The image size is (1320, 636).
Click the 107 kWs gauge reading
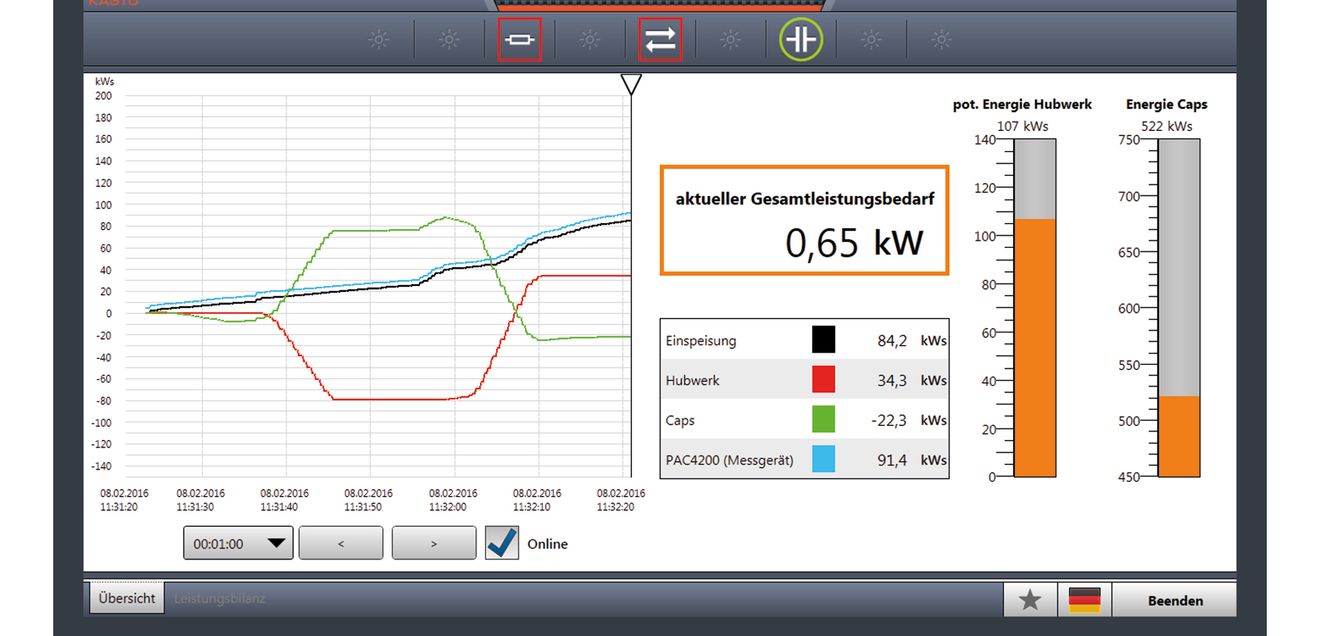[x=1023, y=127]
